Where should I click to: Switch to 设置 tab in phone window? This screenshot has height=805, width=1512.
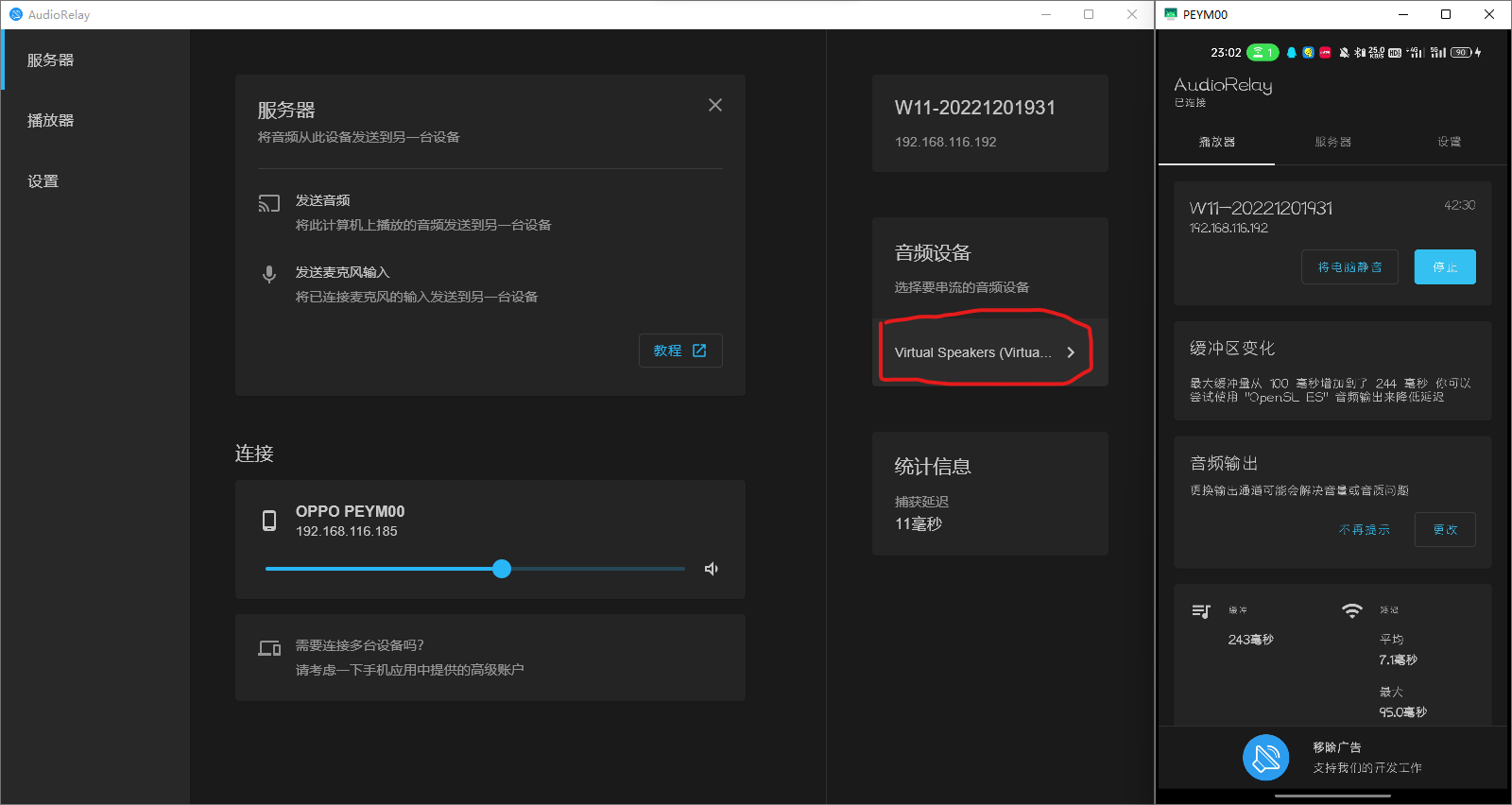[x=1450, y=142]
